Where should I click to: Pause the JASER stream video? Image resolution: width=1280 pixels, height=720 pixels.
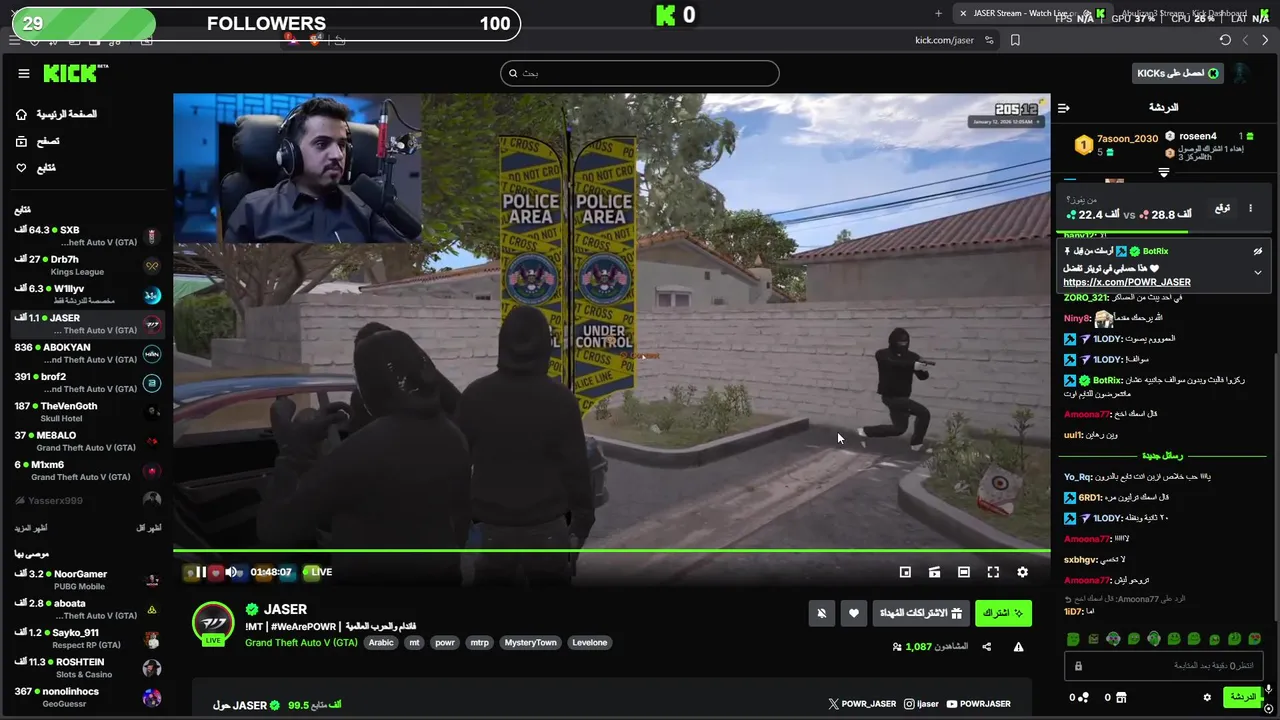[x=201, y=572]
